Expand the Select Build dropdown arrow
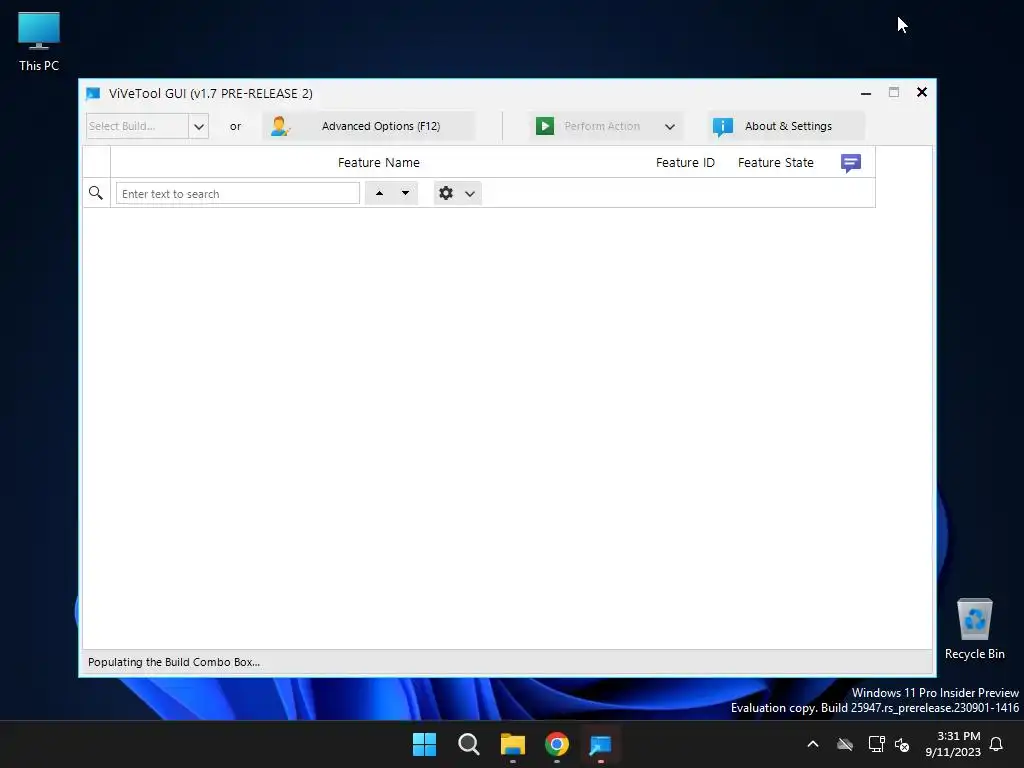This screenshot has width=1024, height=768. 199,127
